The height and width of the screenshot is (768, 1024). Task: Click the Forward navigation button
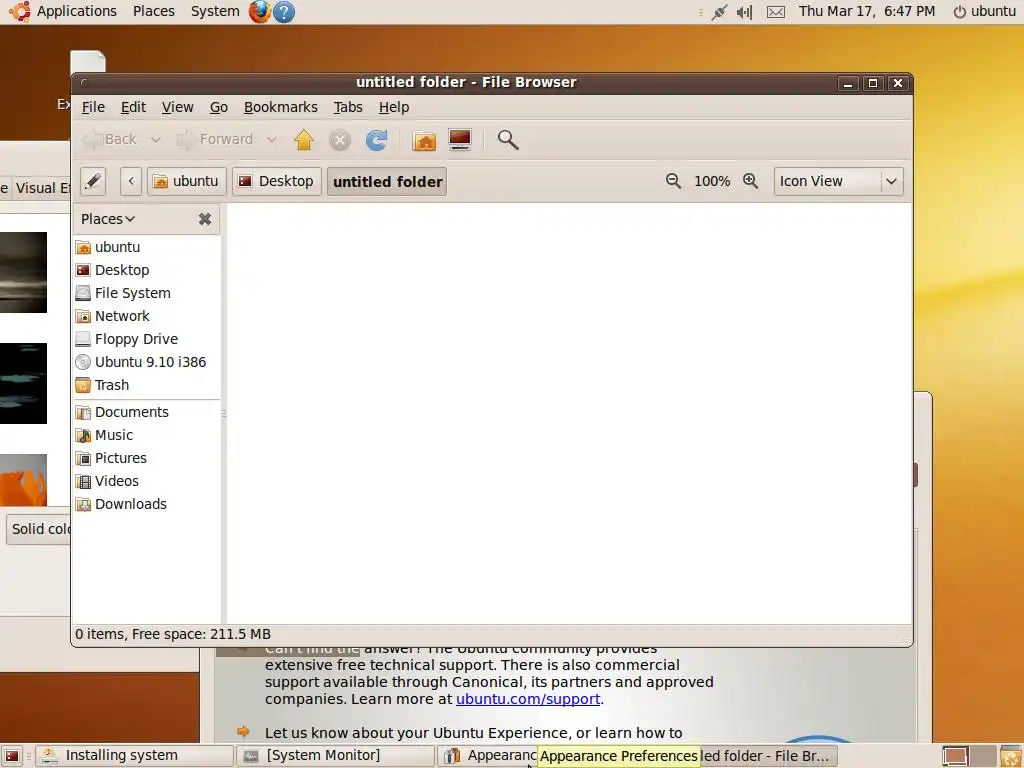pyautogui.click(x=216, y=140)
